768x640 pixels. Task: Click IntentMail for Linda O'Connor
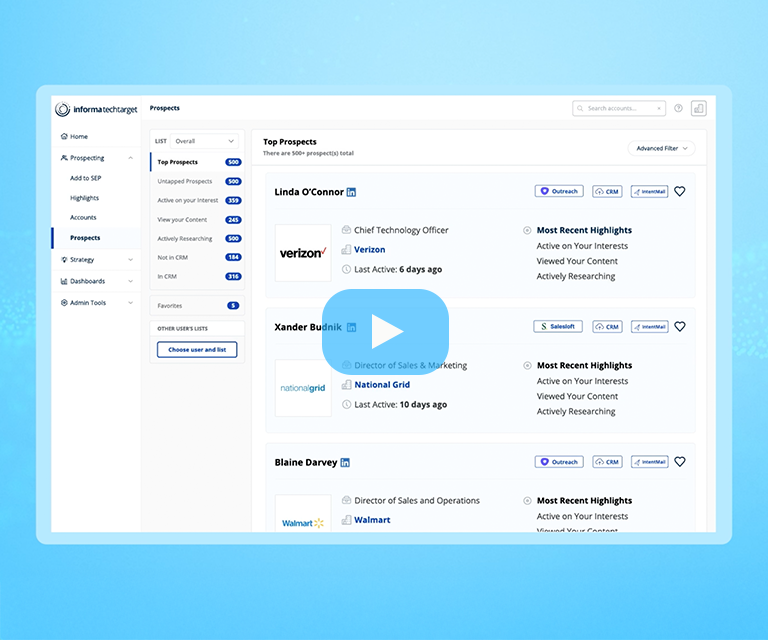(x=649, y=191)
